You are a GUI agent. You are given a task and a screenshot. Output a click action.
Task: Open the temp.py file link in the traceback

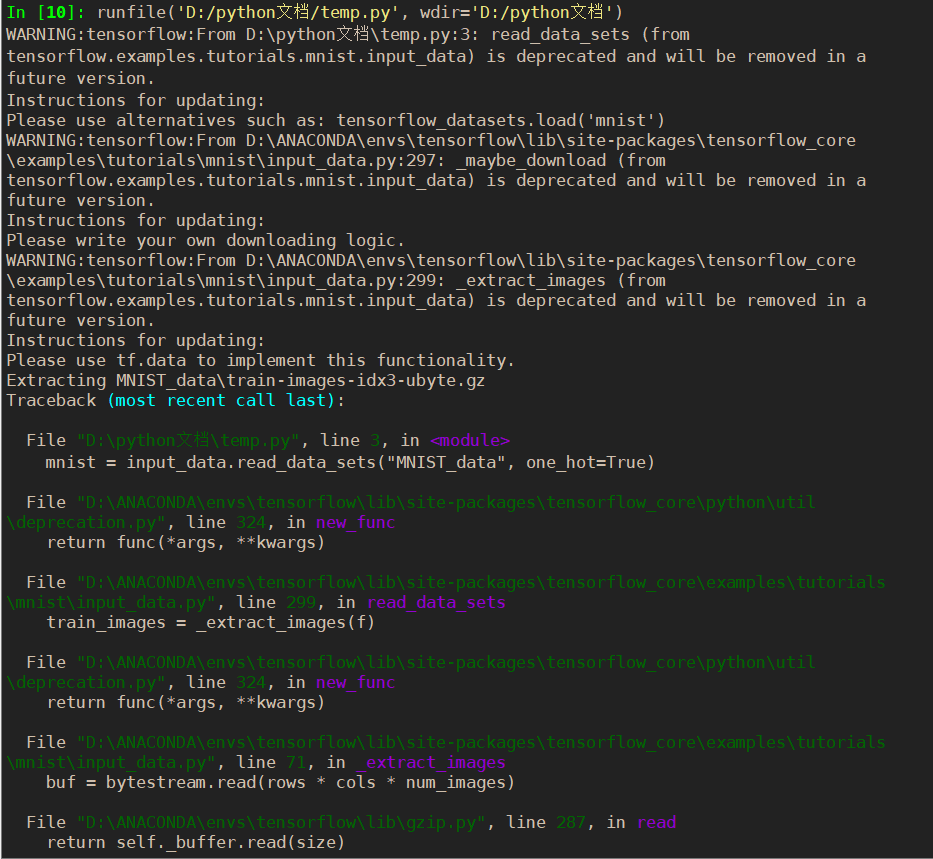click(x=189, y=441)
